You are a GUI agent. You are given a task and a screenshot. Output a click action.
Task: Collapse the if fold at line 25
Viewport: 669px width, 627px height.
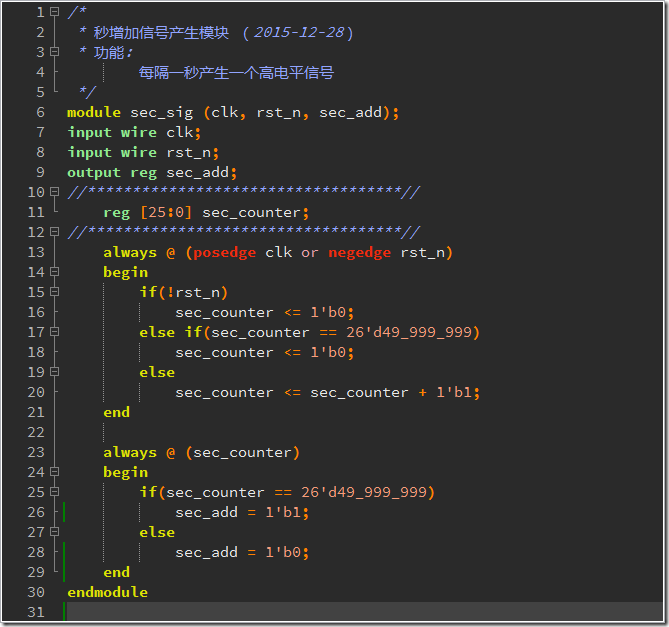[x=54, y=492]
